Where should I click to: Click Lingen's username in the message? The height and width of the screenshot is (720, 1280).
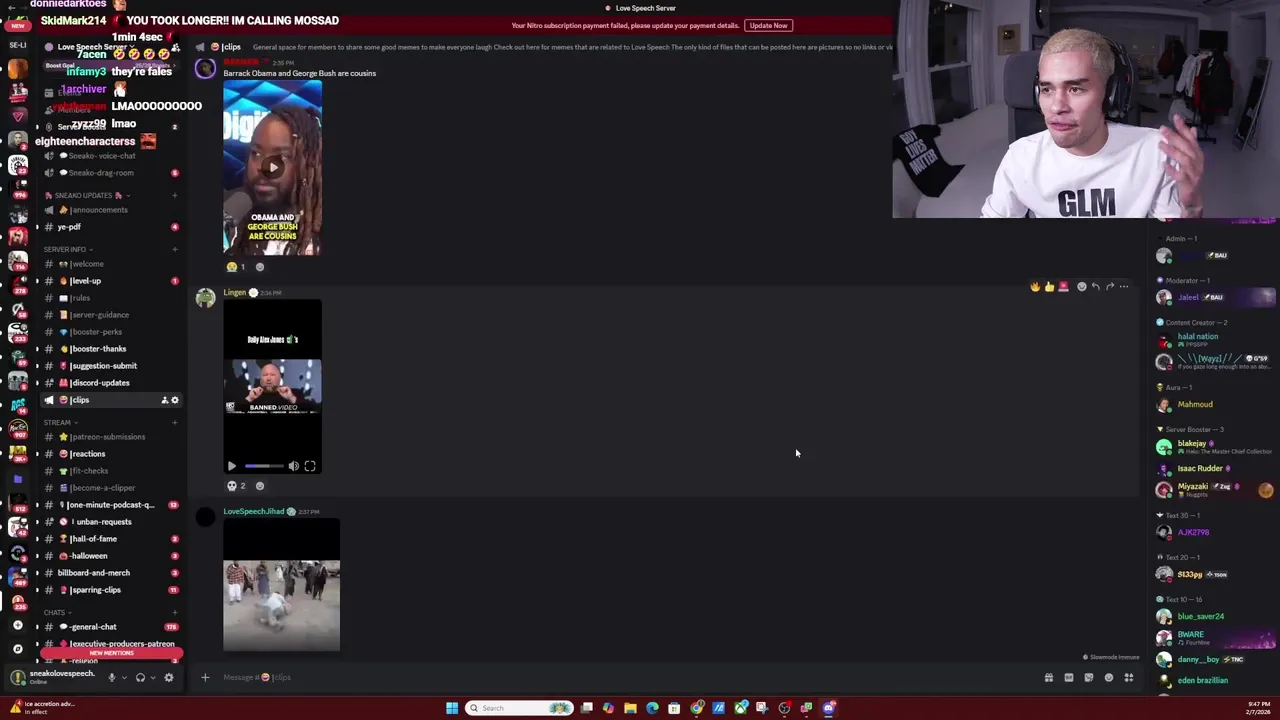coord(234,293)
